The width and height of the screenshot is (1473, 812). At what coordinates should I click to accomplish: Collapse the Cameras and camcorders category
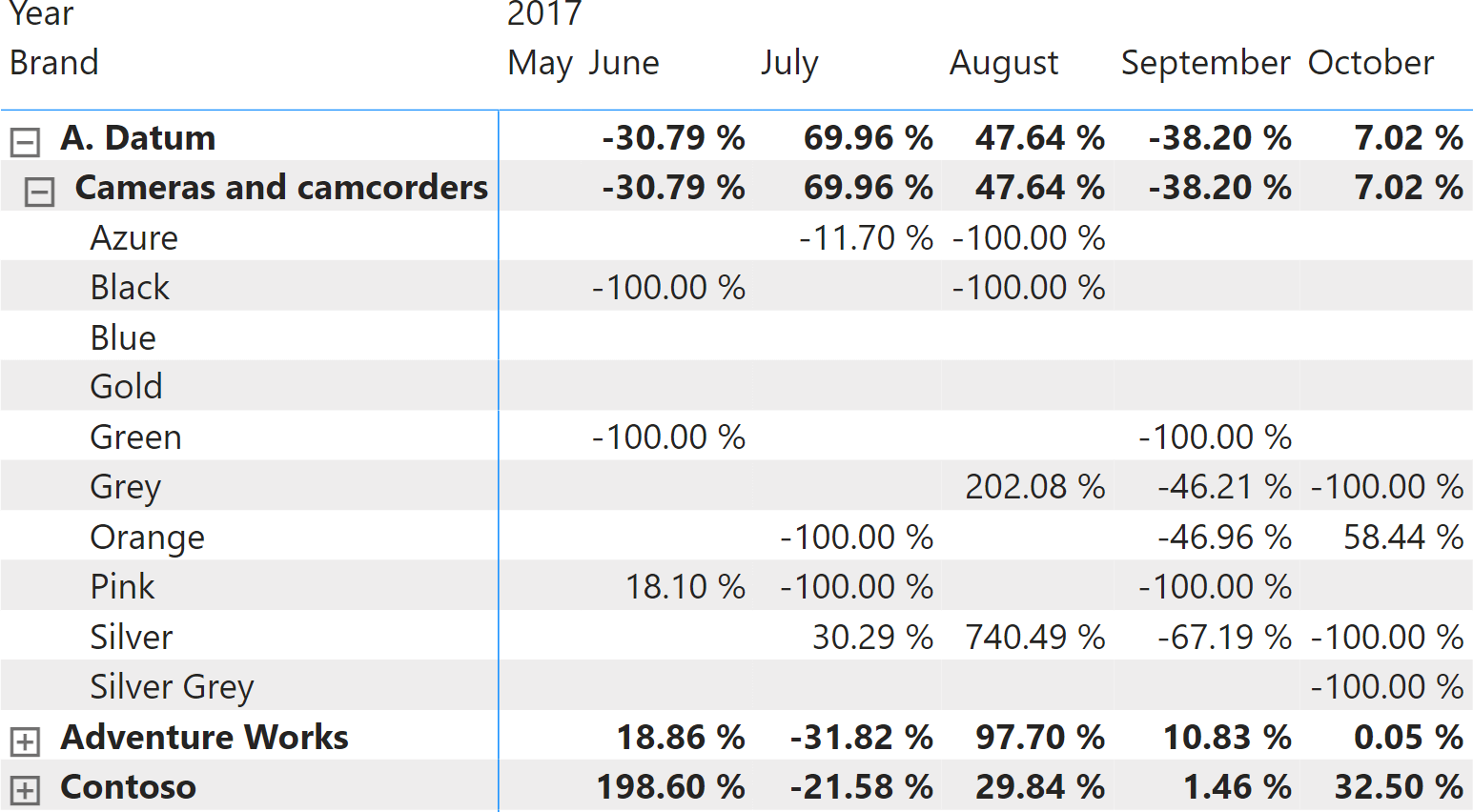(x=39, y=192)
